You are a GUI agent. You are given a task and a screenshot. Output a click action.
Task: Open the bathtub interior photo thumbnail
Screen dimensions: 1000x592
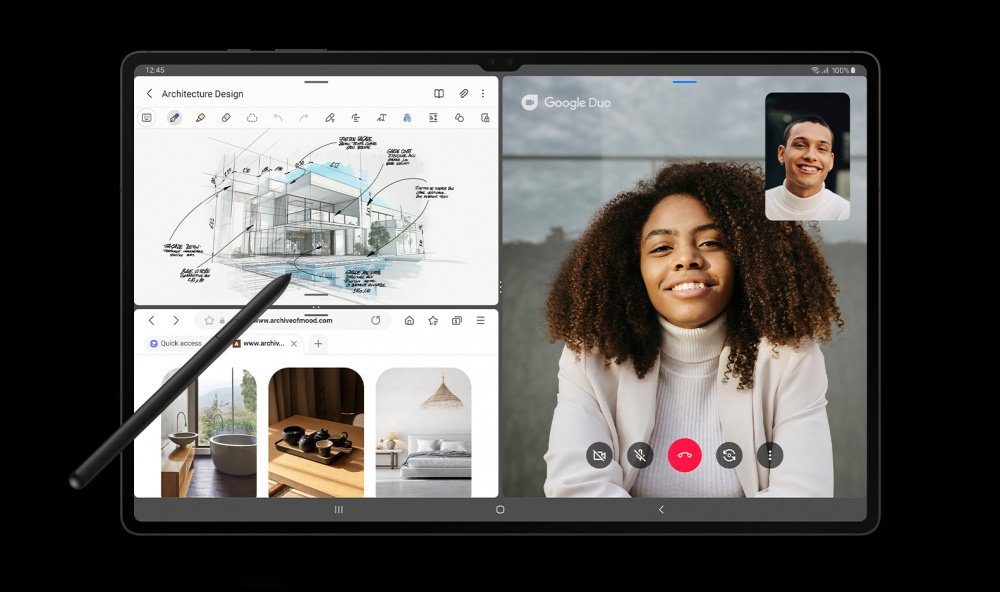[x=208, y=432]
